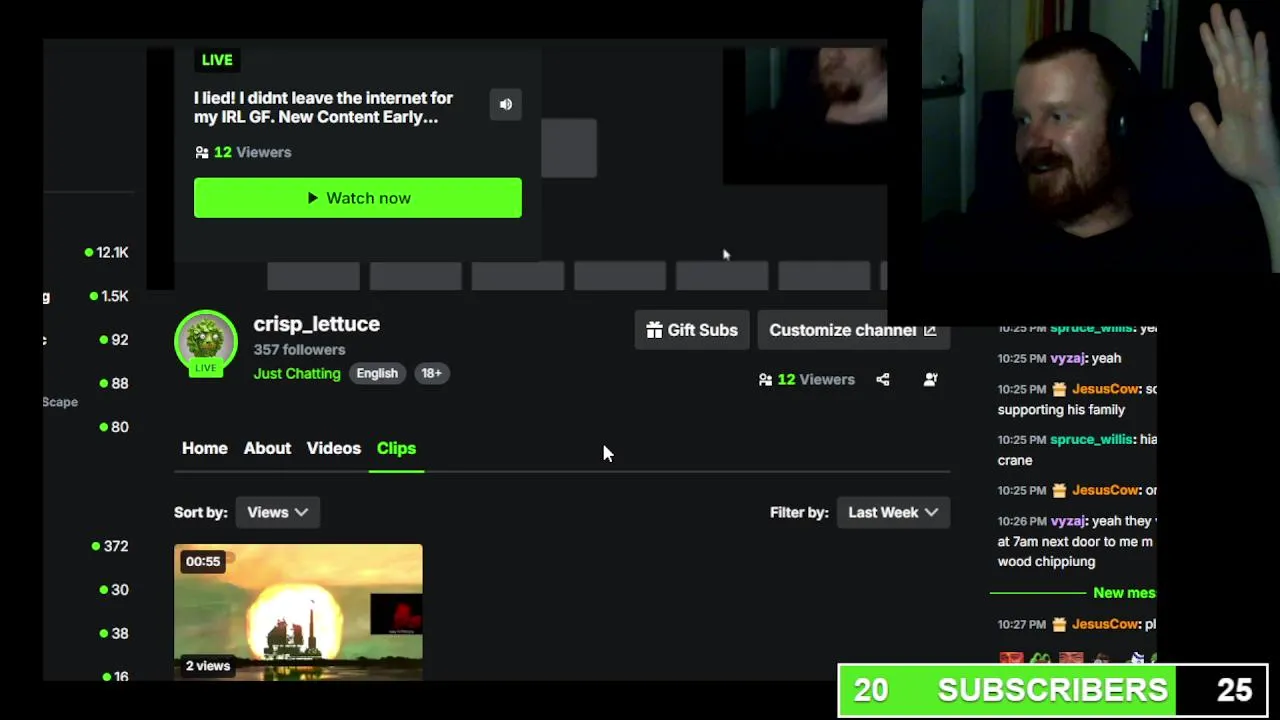This screenshot has height=720, width=1280.
Task: Click the 2 views label on clip
Action: point(208,666)
